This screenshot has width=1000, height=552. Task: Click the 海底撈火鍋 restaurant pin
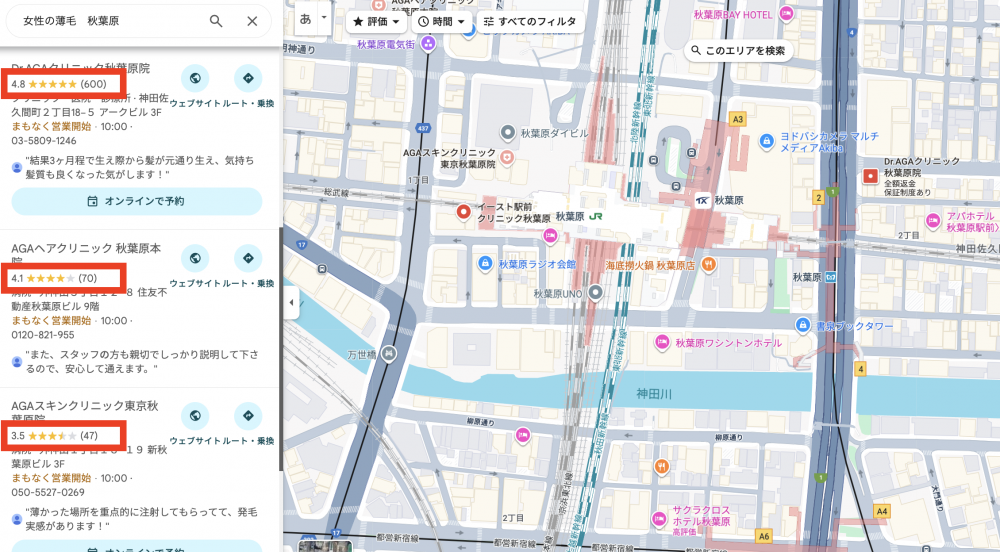click(708, 264)
